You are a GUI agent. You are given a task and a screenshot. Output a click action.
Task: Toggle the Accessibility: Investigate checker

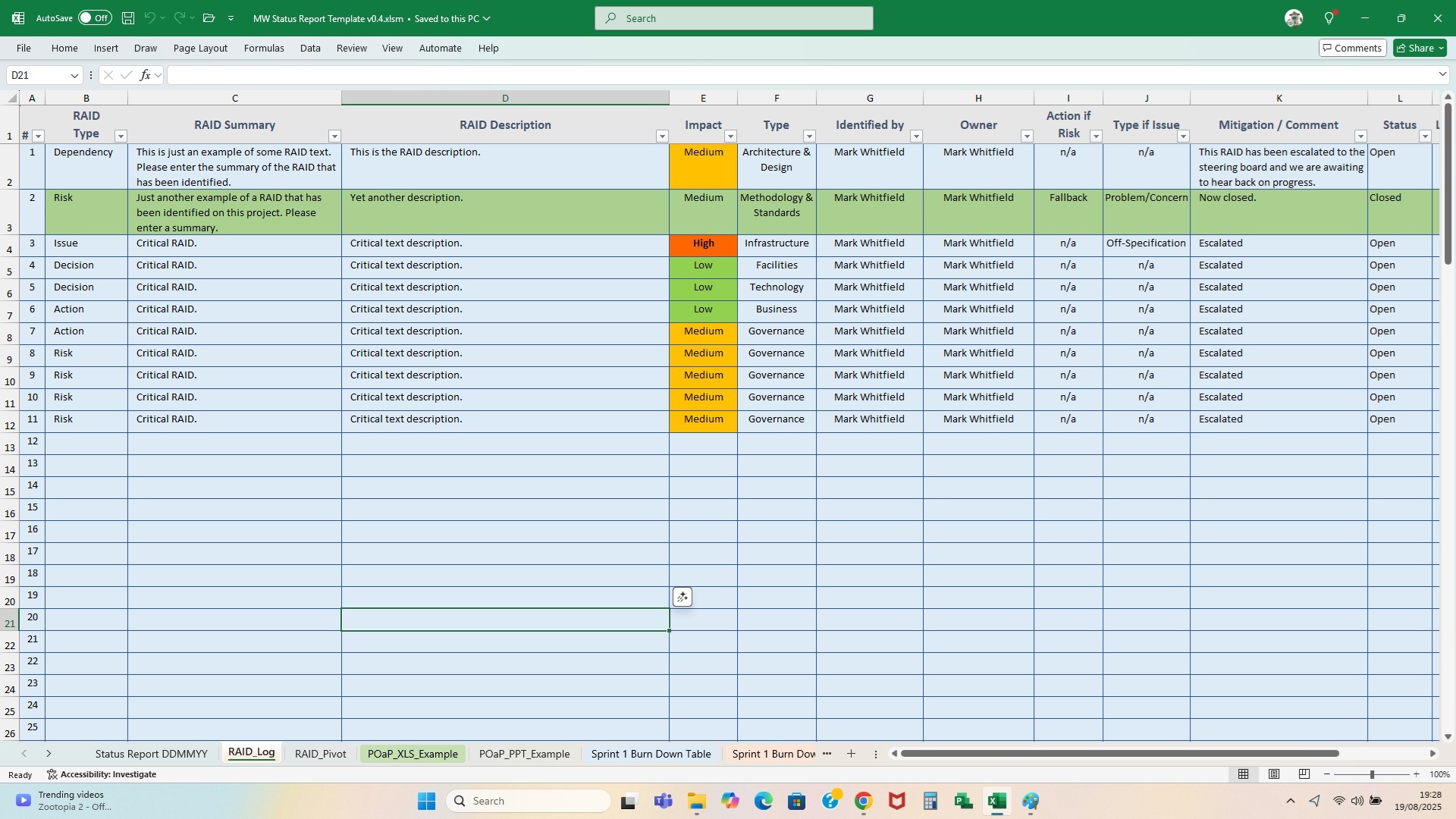[101, 774]
